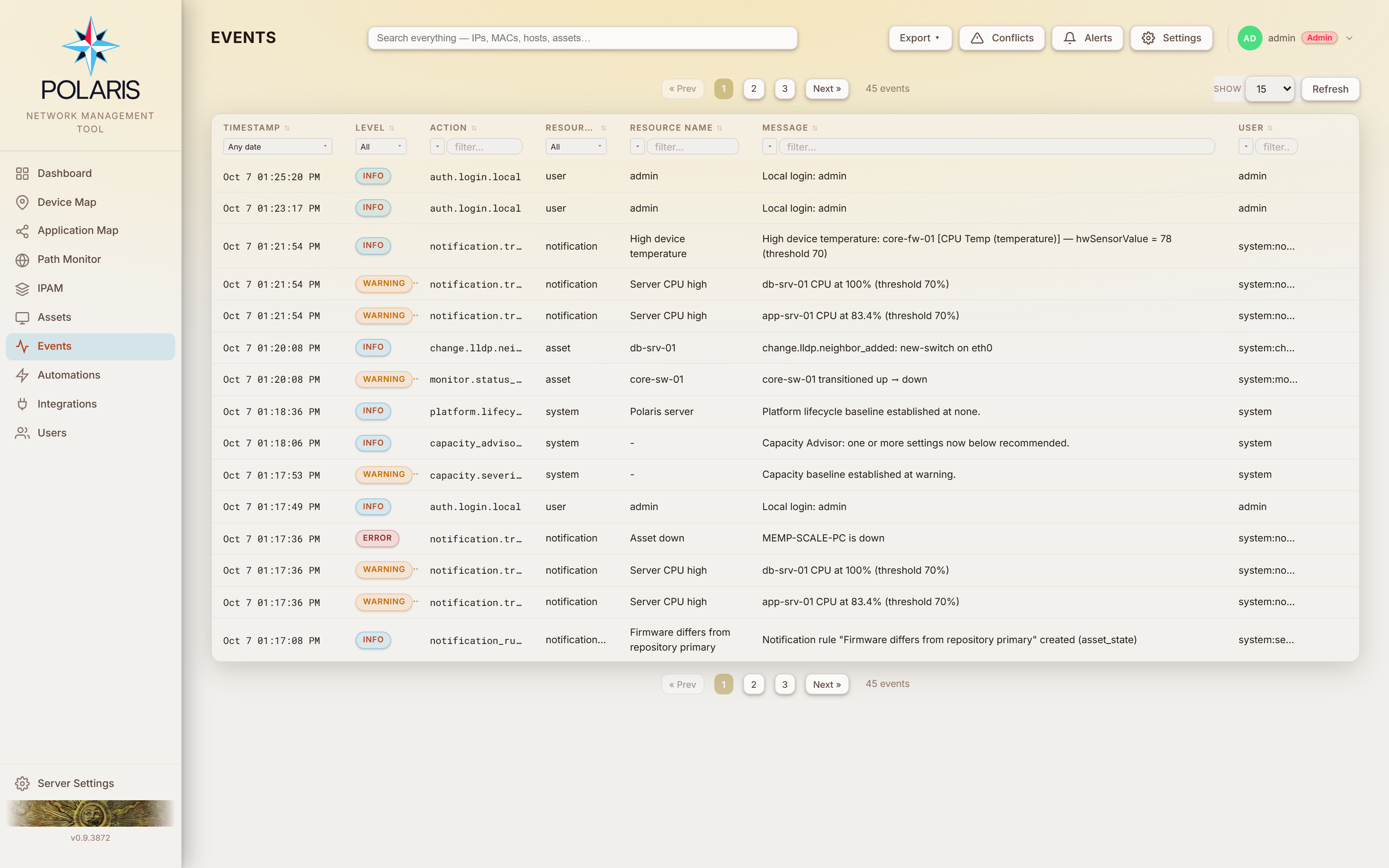Click the IPAM layers icon

click(22, 288)
